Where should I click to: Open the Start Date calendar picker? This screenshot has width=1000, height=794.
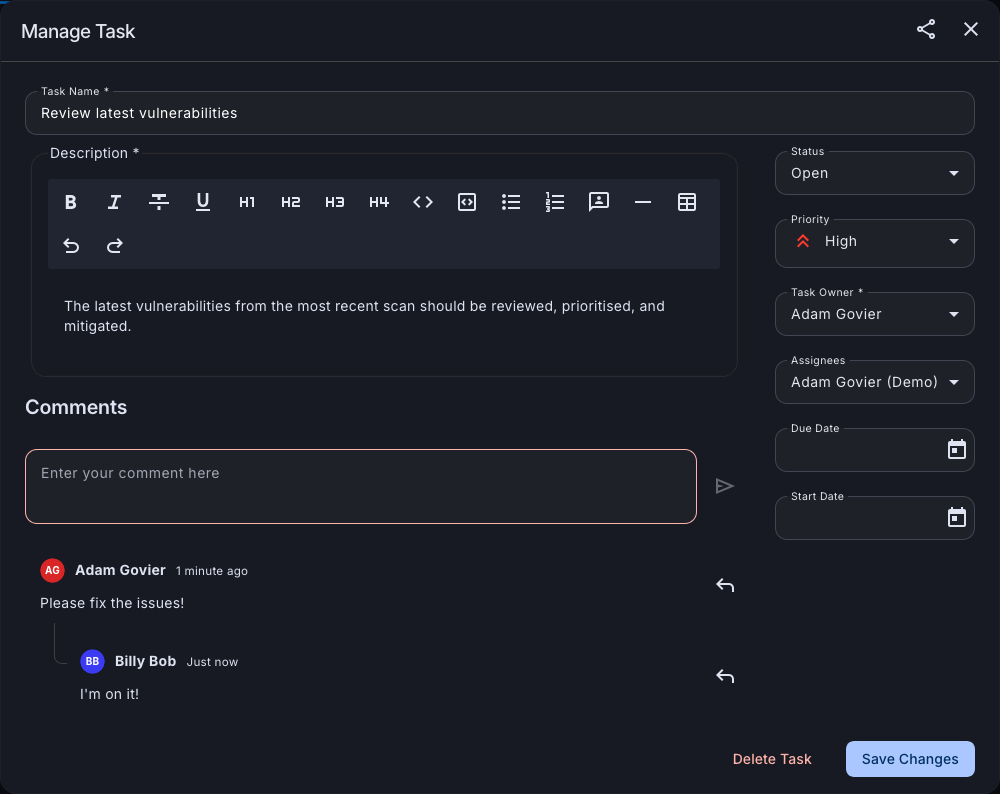tap(956, 517)
